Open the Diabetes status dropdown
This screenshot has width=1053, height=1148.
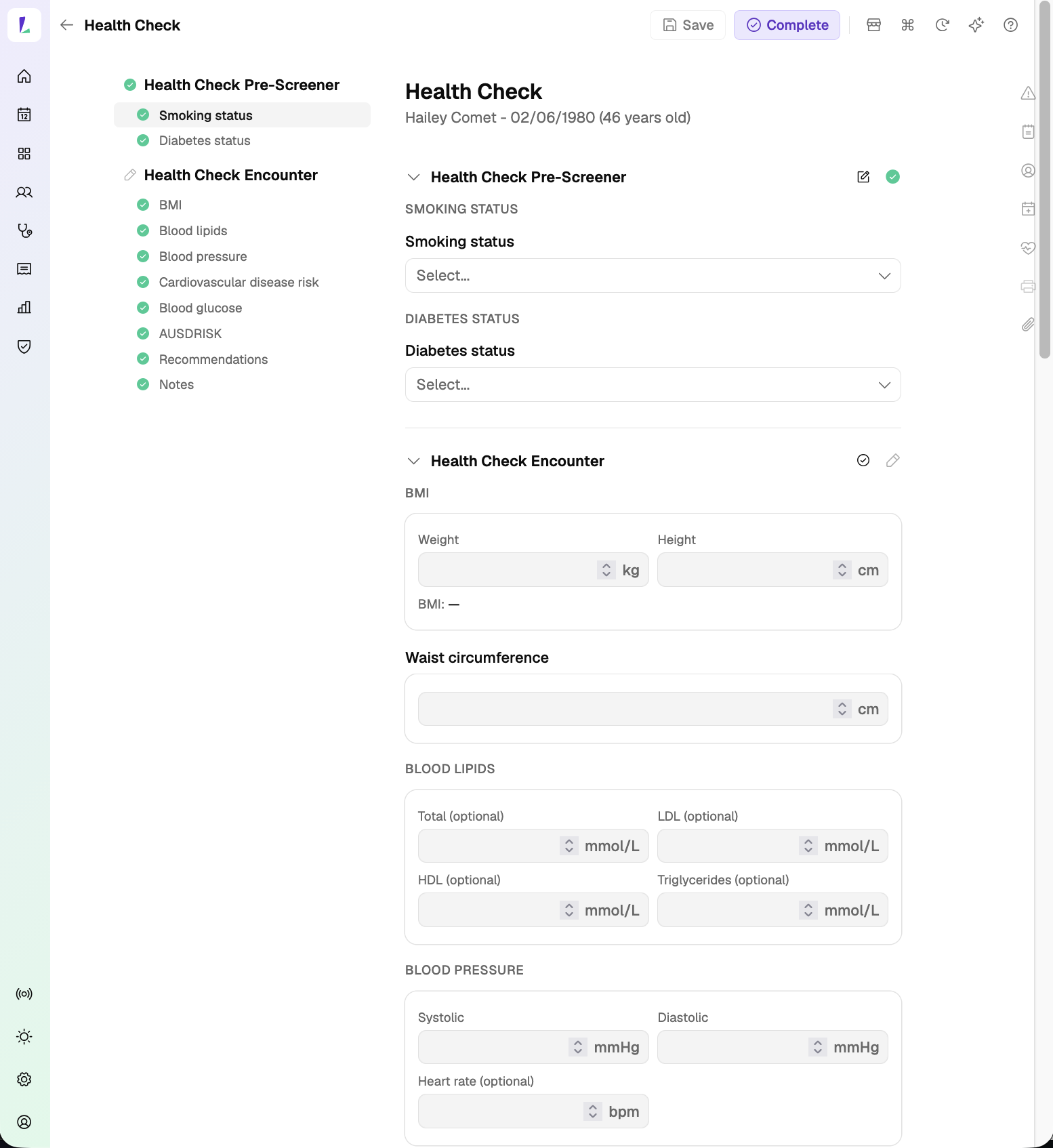click(653, 385)
